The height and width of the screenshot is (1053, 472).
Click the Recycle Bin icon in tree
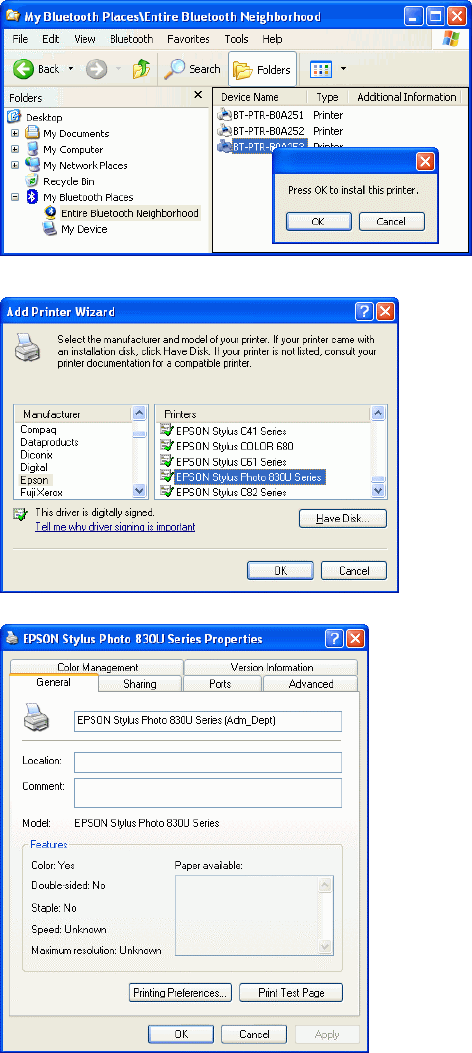coord(32,181)
